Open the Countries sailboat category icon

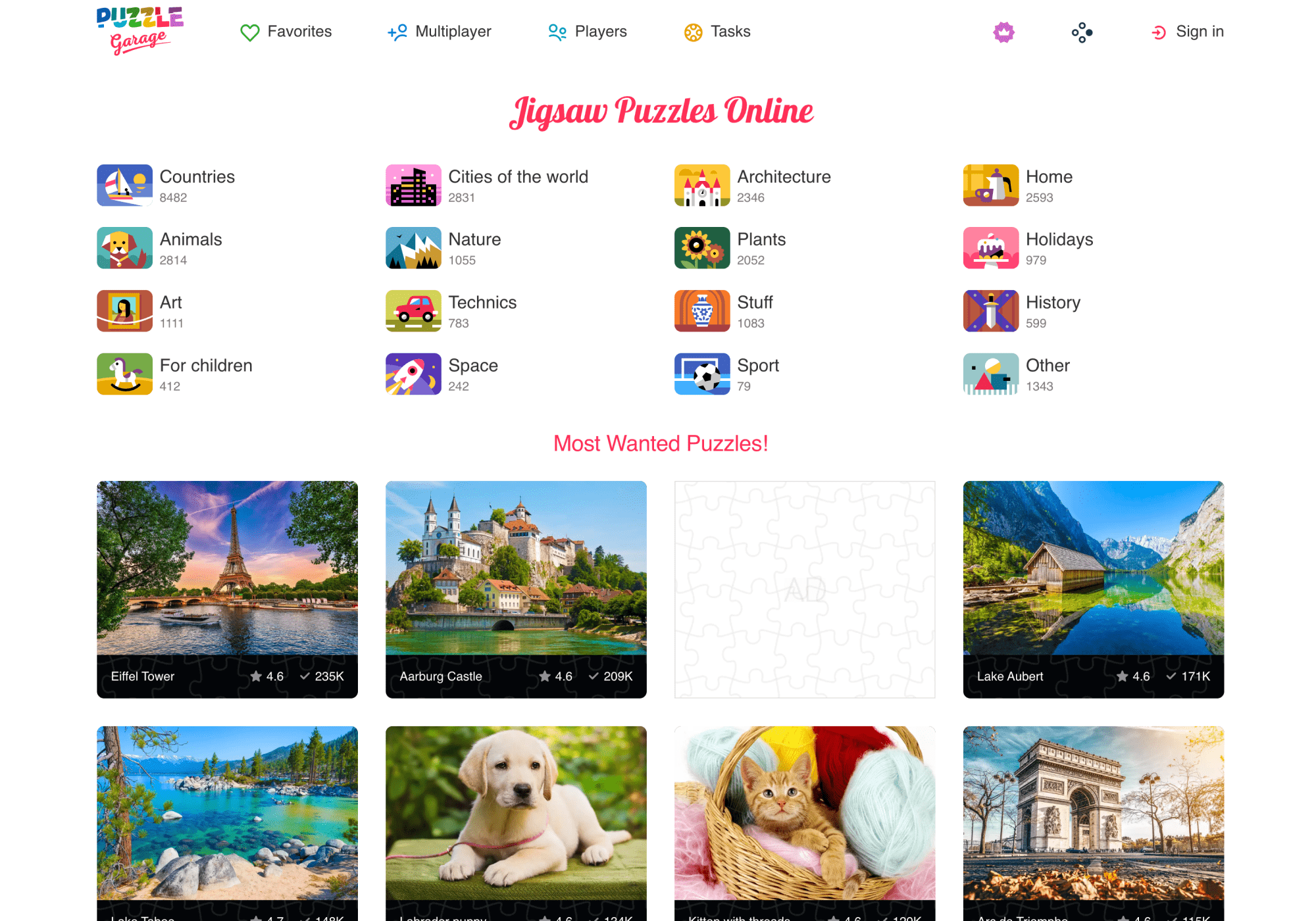124,185
